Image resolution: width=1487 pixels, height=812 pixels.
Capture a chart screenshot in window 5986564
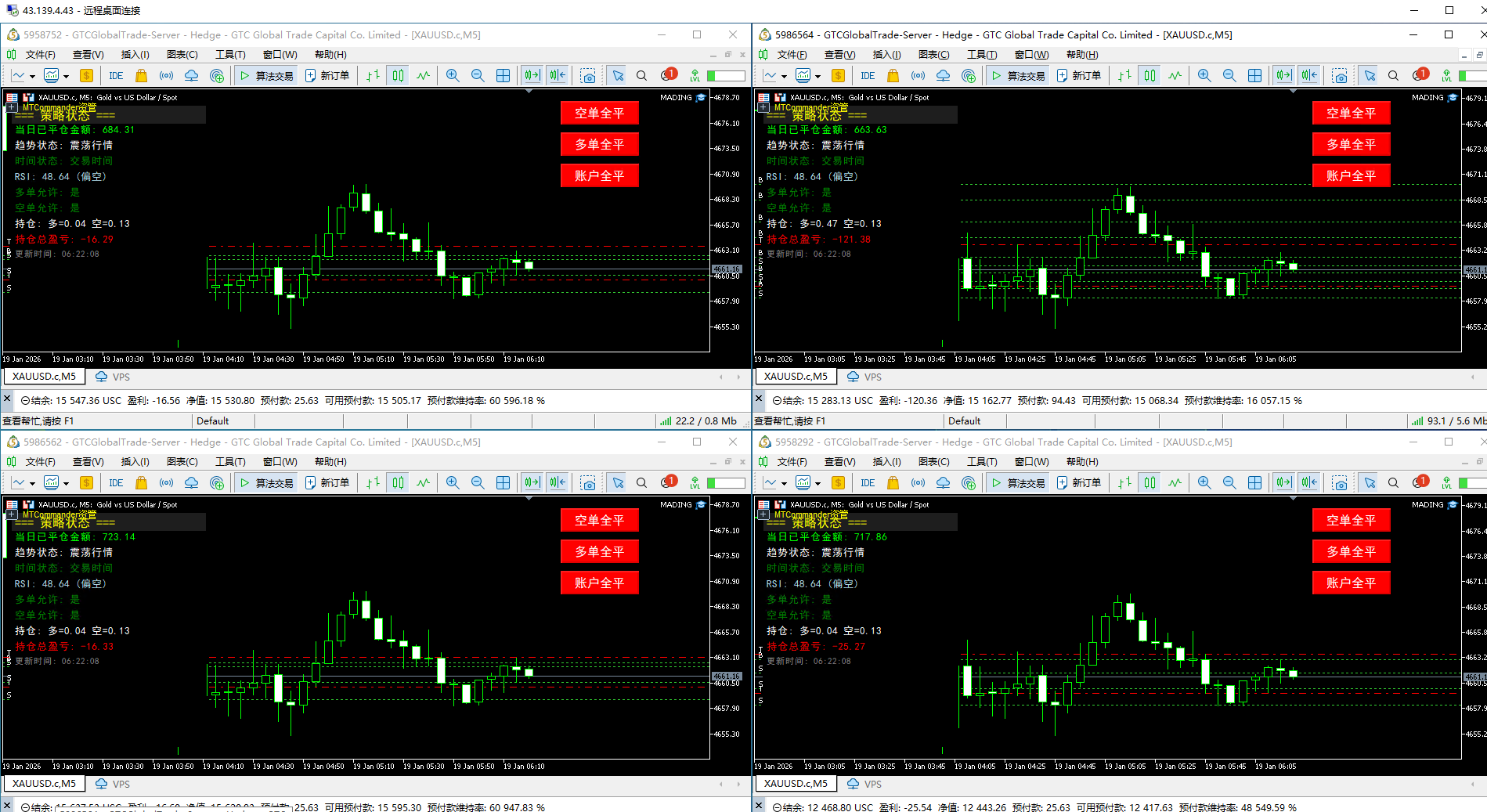coord(1340,76)
